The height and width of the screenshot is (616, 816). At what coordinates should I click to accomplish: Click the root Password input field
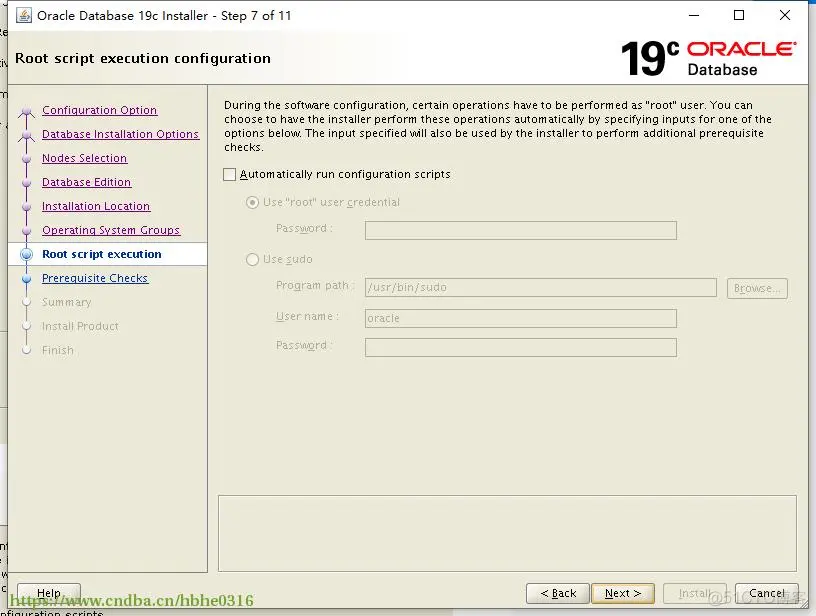521,230
